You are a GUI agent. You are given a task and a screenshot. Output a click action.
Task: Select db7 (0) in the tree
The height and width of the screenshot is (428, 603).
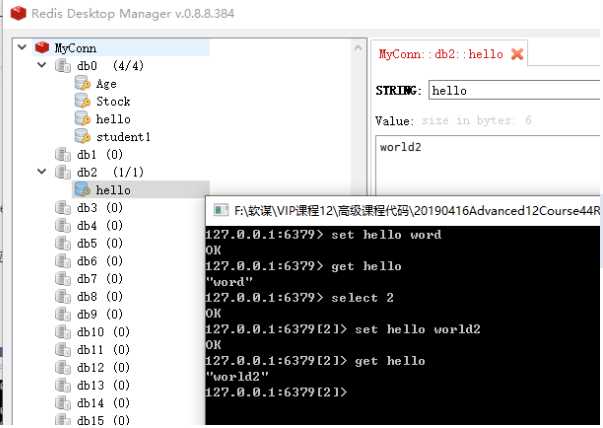click(100, 278)
